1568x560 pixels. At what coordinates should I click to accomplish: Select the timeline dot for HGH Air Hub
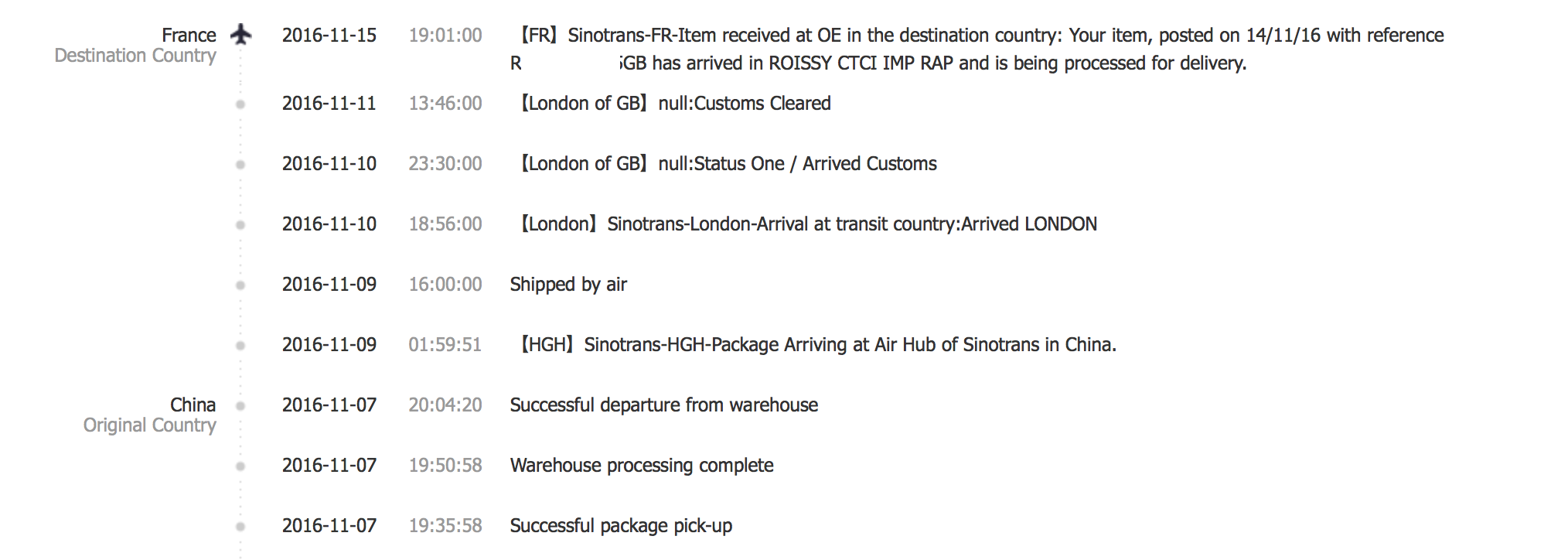[x=240, y=346]
